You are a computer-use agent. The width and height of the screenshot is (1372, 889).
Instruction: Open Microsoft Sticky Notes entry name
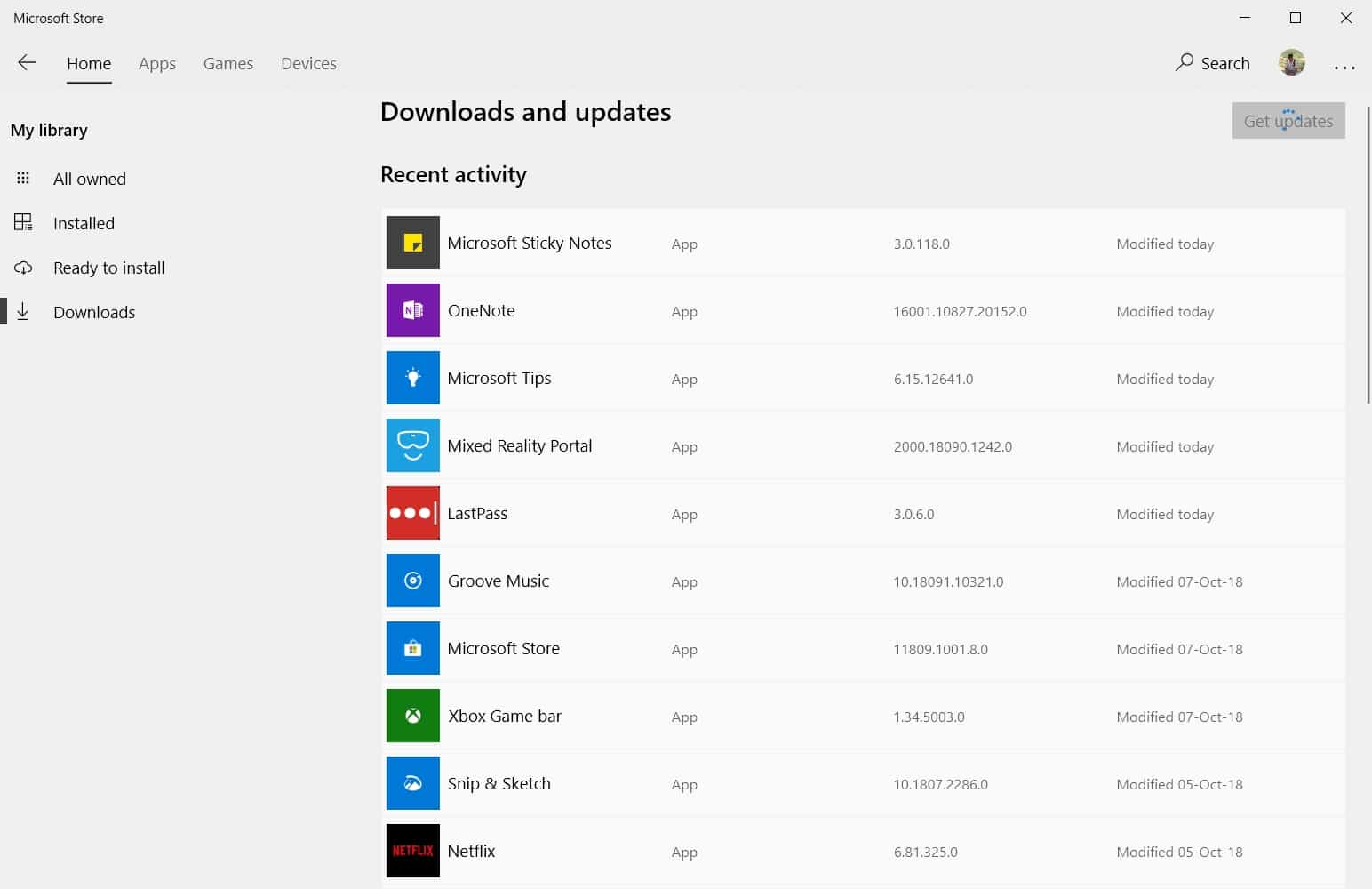[x=530, y=243]
